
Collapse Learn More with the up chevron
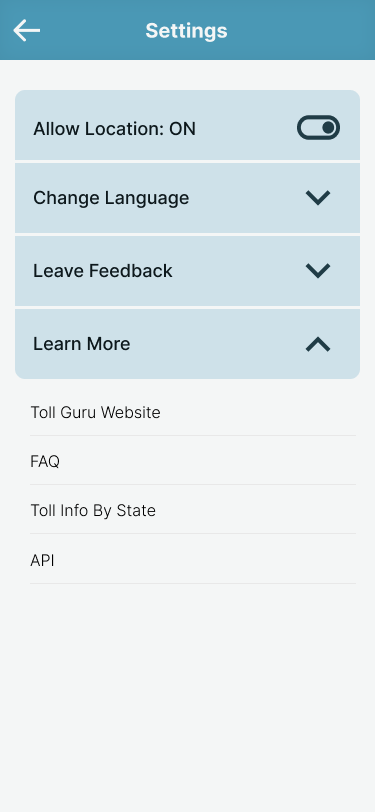coord(318,344)
